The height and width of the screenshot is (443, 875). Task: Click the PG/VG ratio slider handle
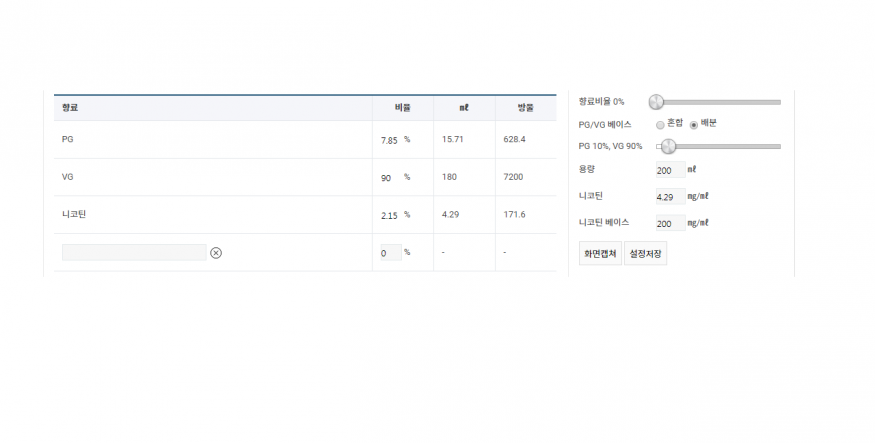coord(668,146)
